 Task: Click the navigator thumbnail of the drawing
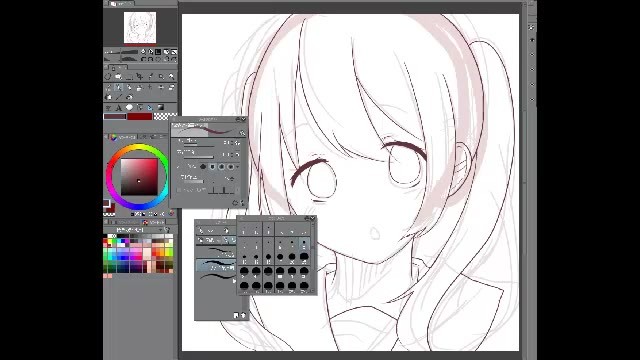[140, 27]
